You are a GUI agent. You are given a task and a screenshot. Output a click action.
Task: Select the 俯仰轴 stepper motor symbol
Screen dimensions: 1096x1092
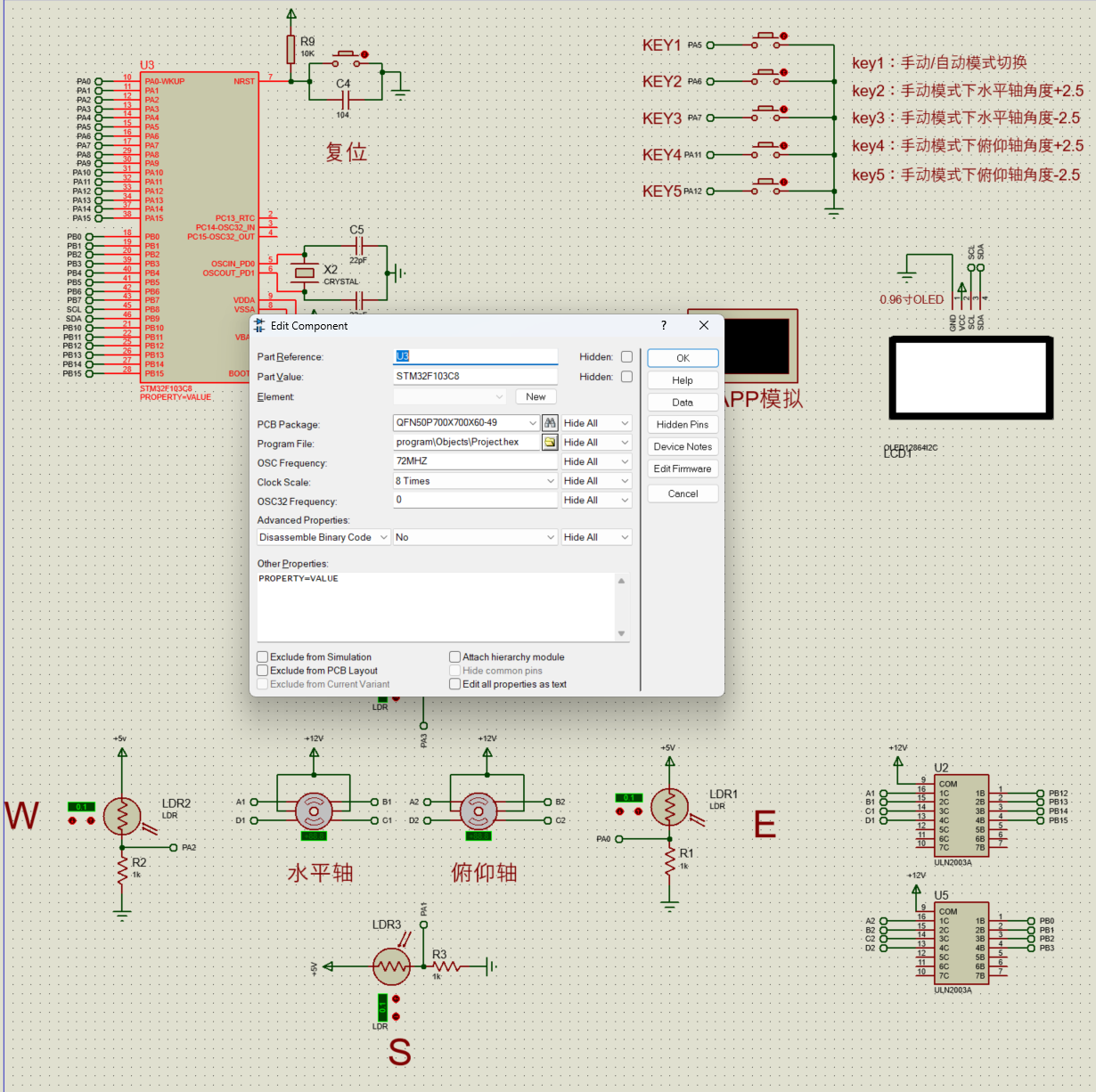478,811
